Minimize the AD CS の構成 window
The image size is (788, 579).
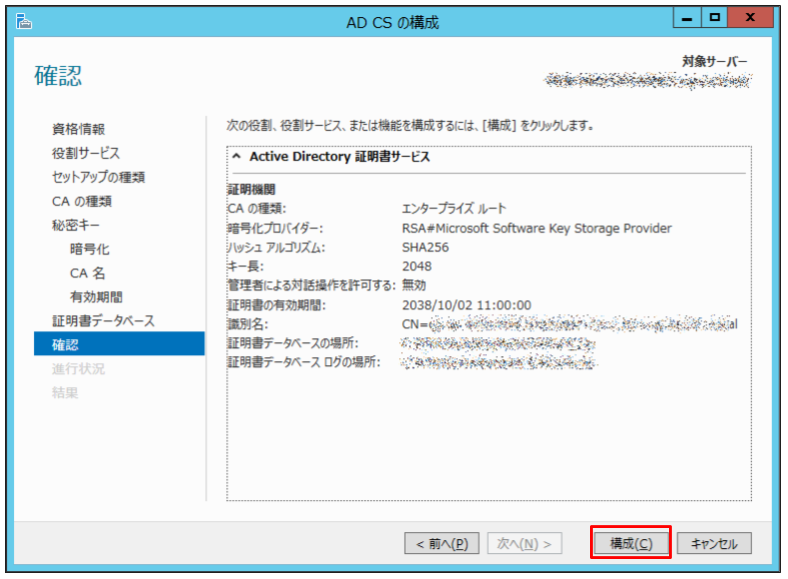[x=687, y=18]
